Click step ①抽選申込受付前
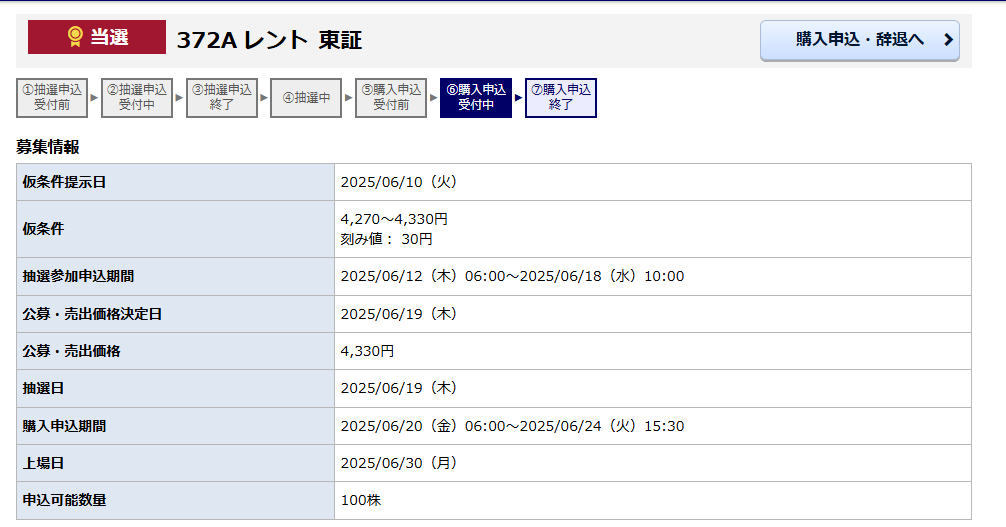1006x527 pixels. pyautogui.click(x=52, y=98)
